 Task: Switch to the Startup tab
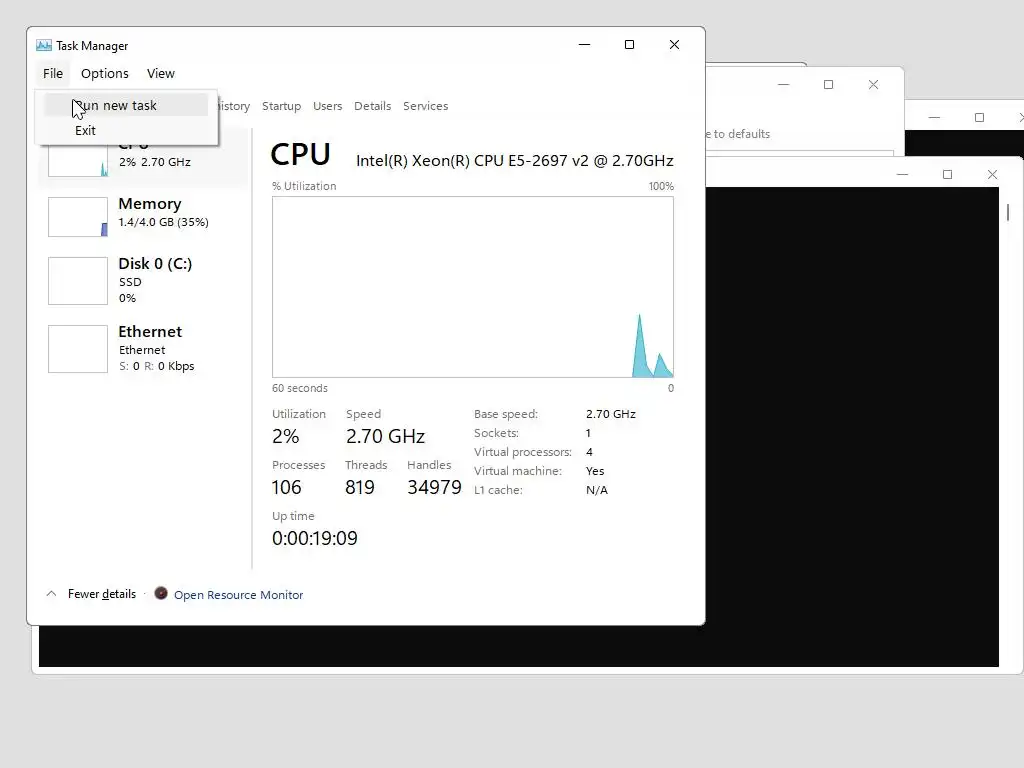click(x=281, y=106)
